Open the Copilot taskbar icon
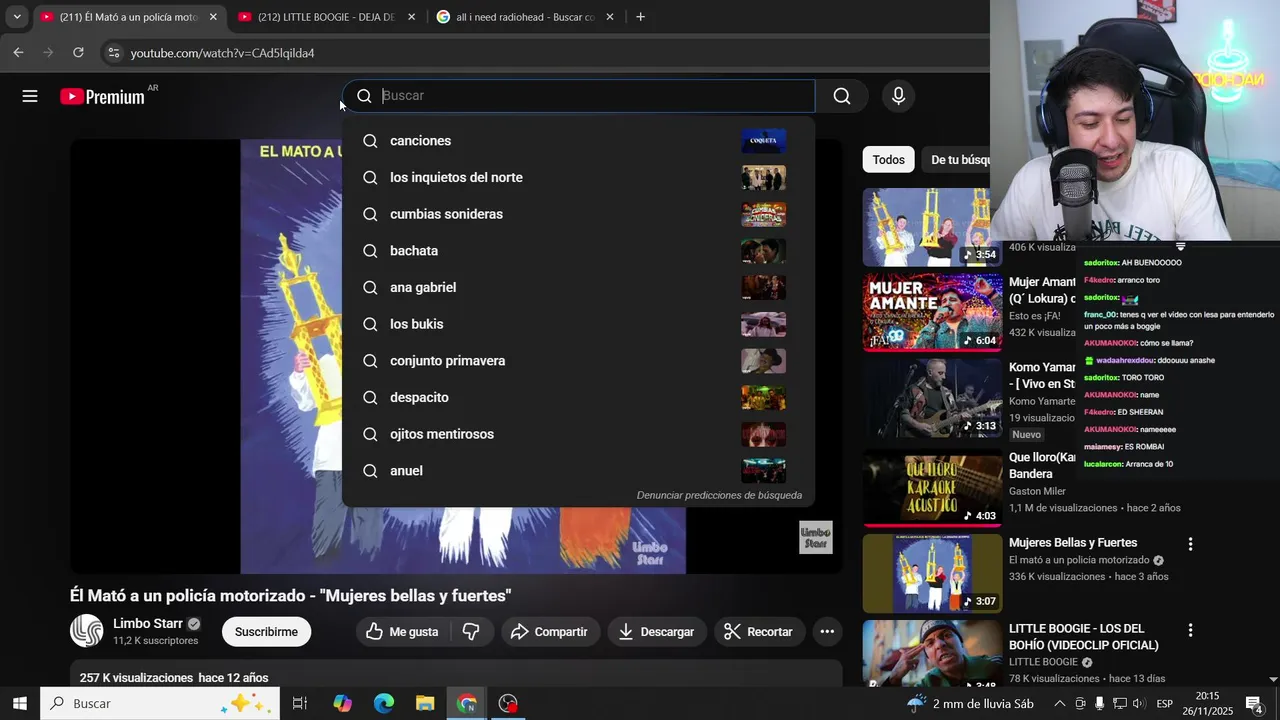This screenshot has width=1280, height=720. point(342,704)
